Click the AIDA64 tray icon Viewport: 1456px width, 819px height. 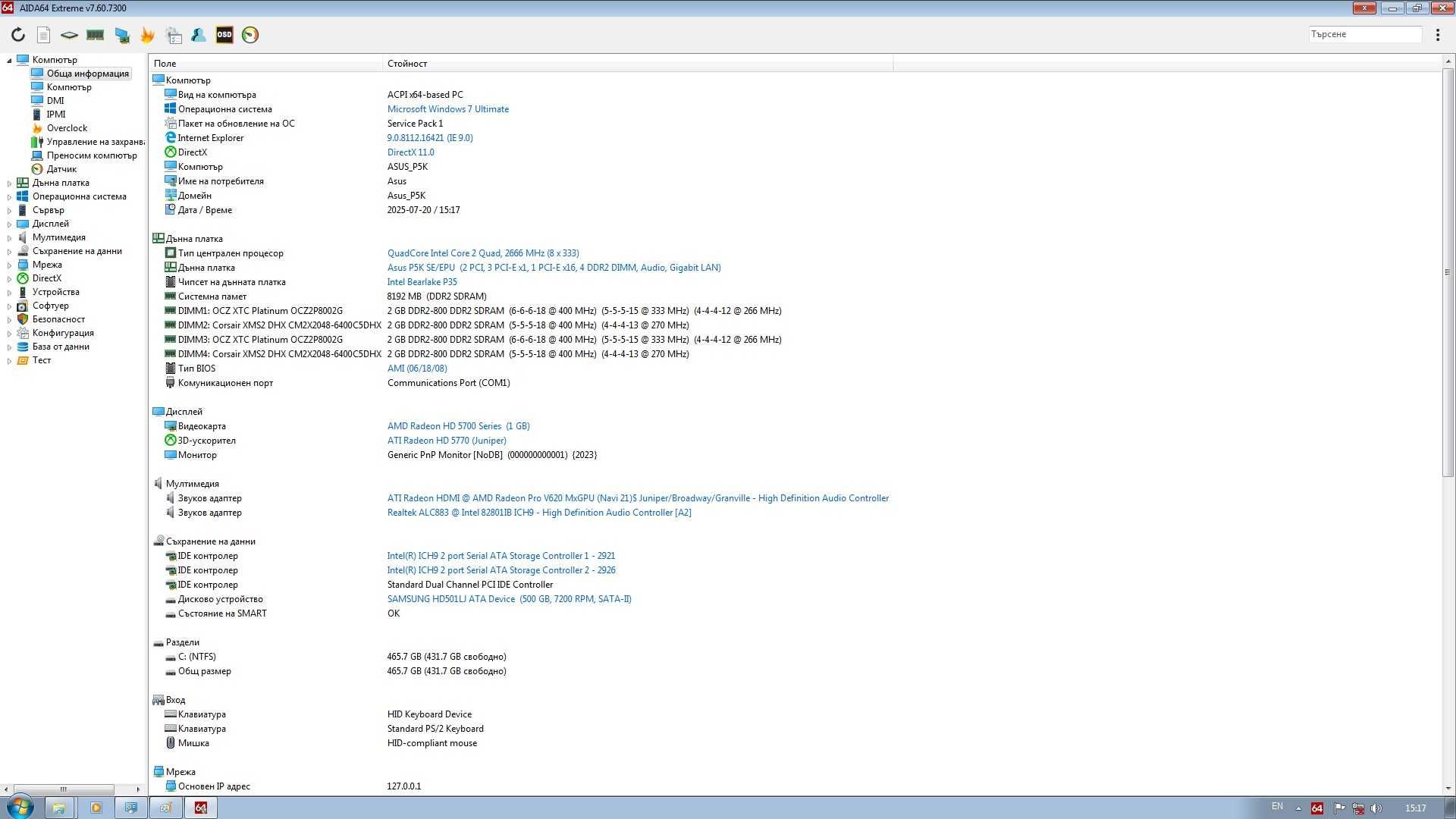[1317, 808]
